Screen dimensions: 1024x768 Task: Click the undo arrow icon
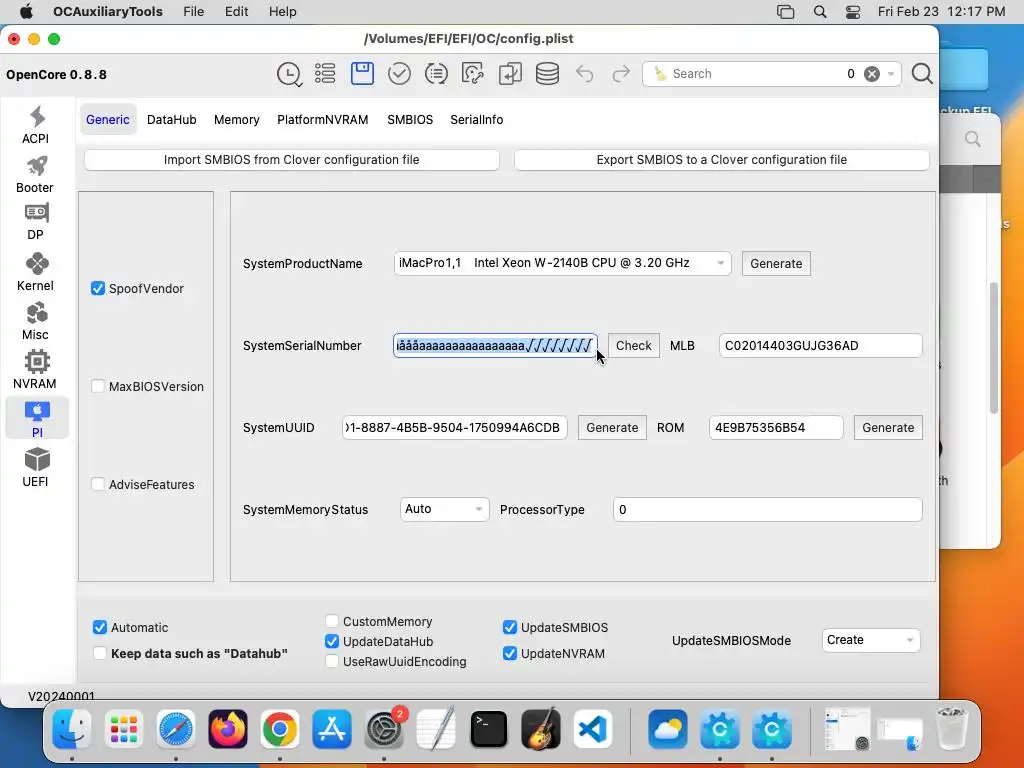584,74
